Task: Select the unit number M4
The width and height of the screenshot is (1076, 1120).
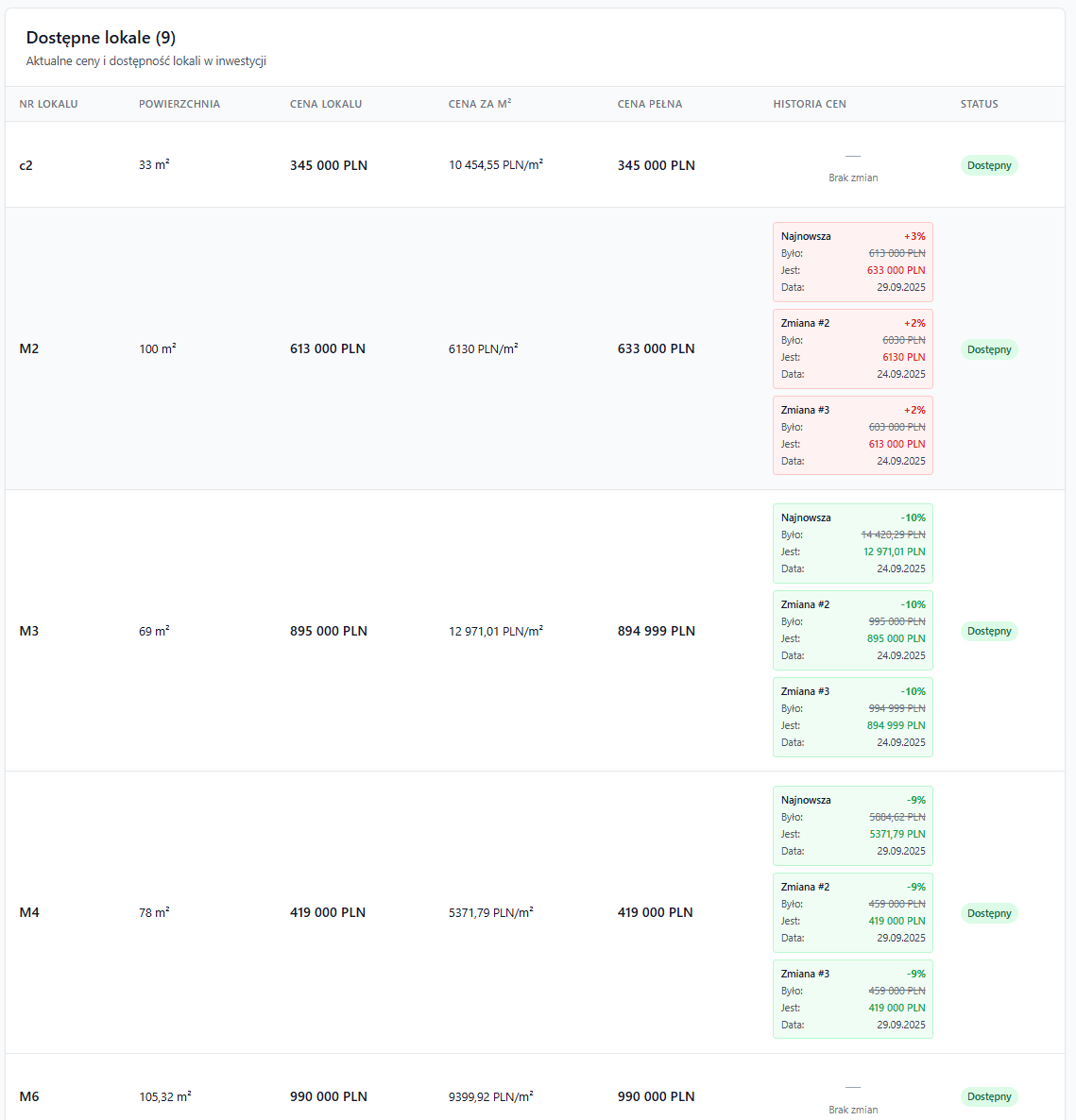Action: 29,912
